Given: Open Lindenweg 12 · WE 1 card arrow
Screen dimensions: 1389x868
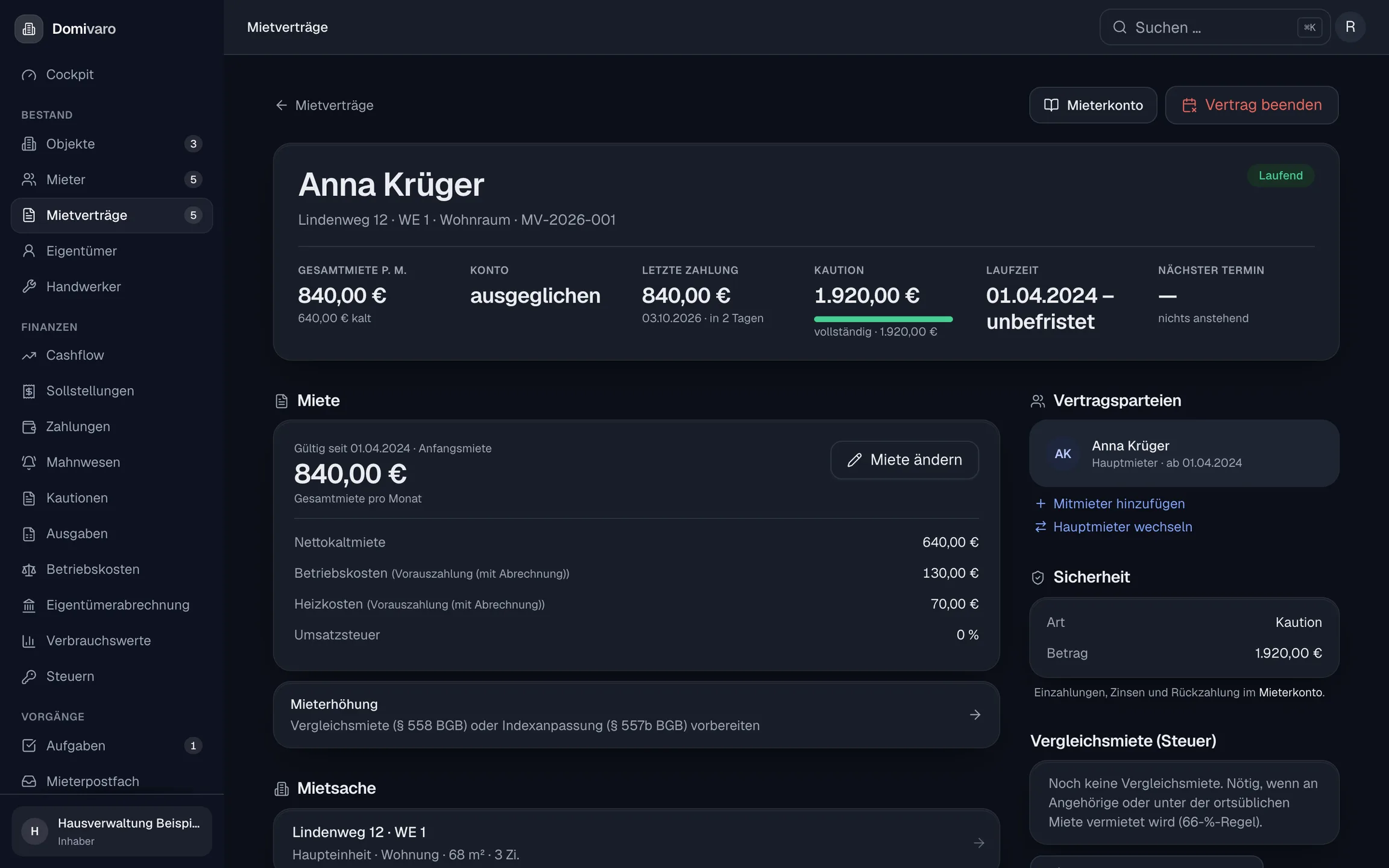Looking at the screenshot, I should click(978, 843).
